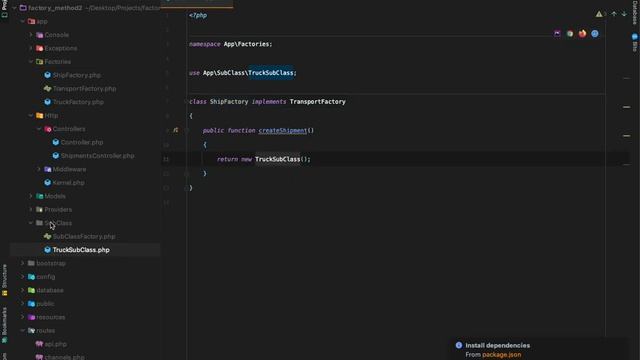The height and width of the screenshot is (360, 640).
Task: Select TruckSubClass.php in project tree
Action: click(x=81, y=250)
